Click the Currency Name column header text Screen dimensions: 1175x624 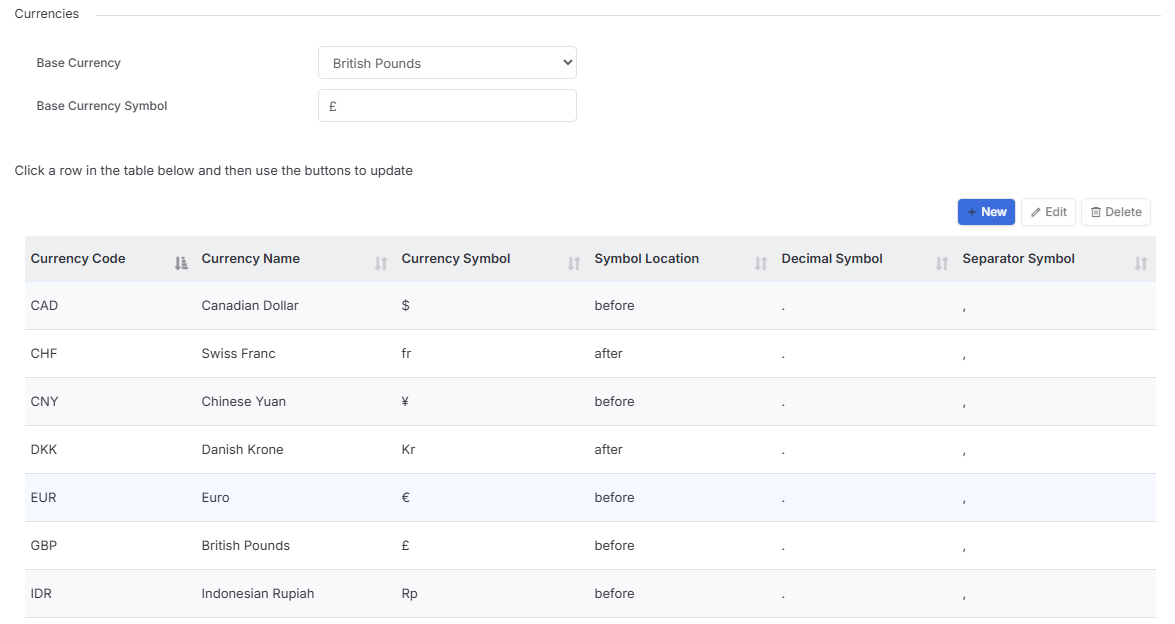click(x=250, y=258)
